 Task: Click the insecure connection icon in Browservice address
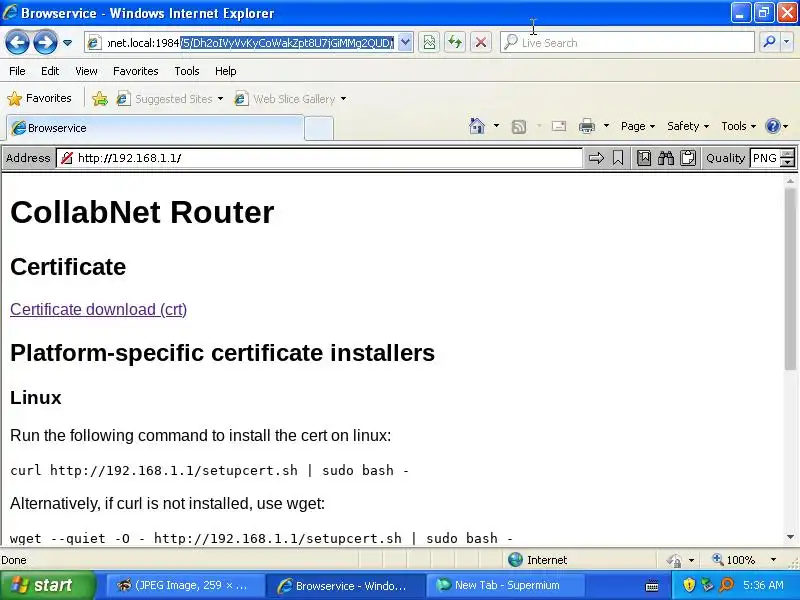coord(67,158)
